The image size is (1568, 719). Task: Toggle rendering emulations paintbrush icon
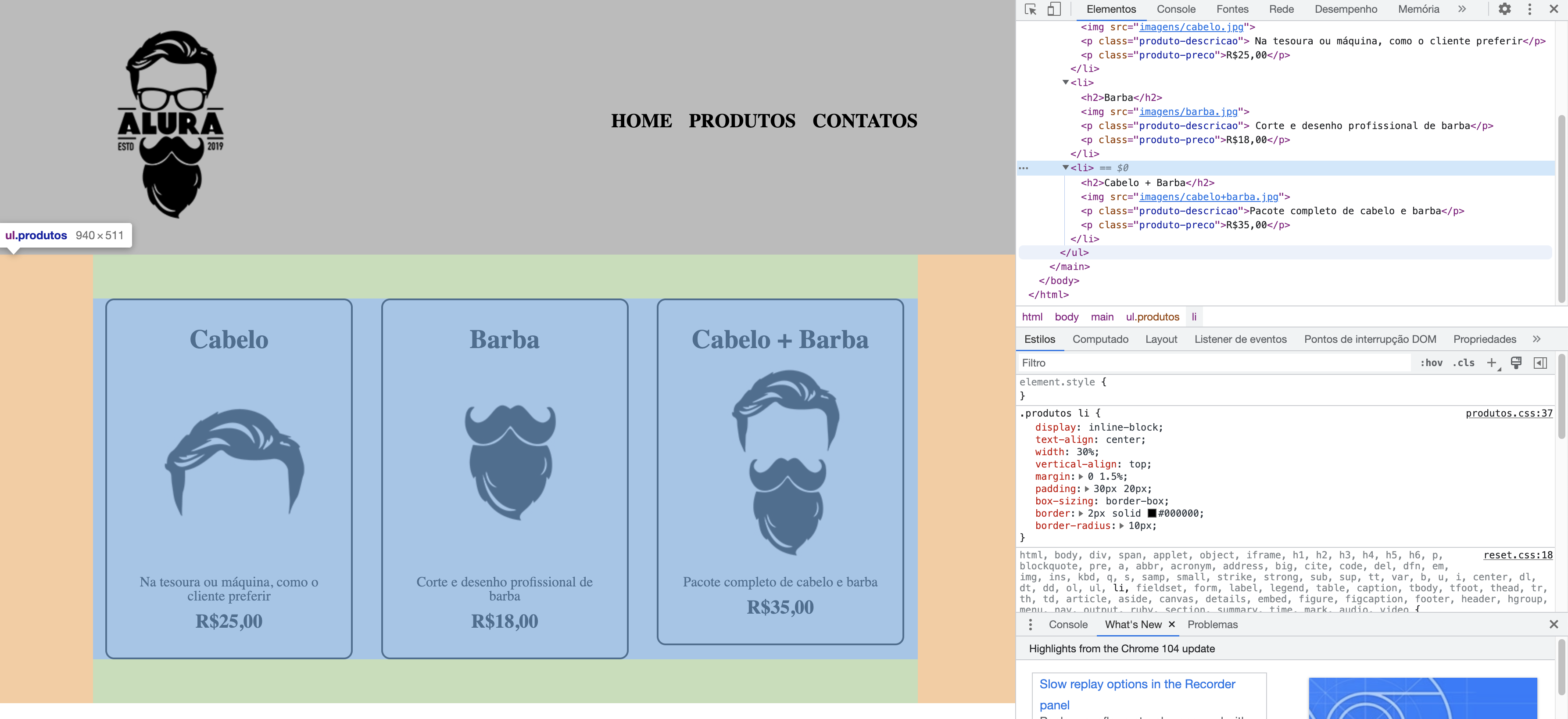click(1516, 363)
